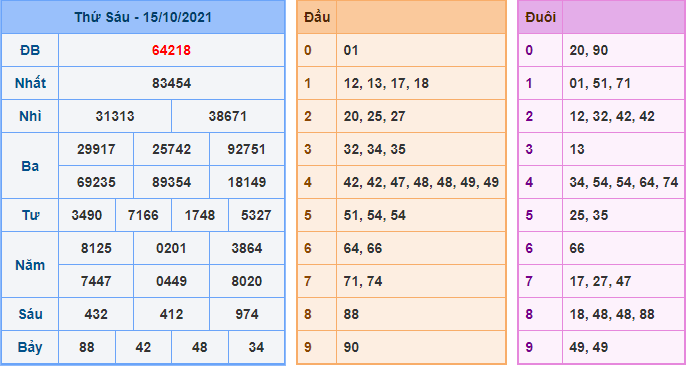Select fifth prize number 7447
The height and width of the screenshot is (366, 686).
point(96,281)
